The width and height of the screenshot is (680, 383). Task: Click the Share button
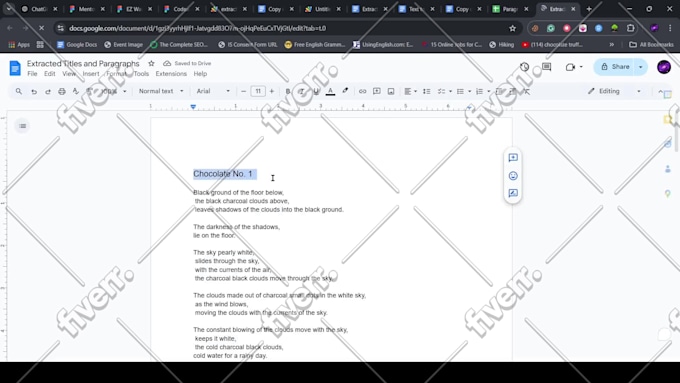615,67
